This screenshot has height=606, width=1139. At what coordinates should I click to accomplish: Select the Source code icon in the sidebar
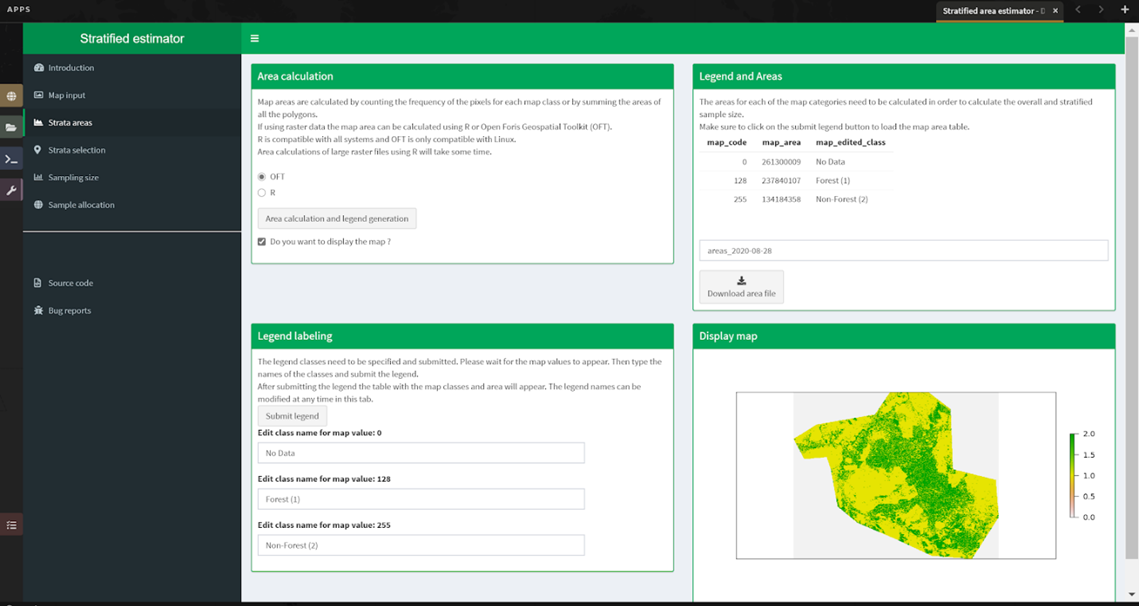(x=36, y=283)
